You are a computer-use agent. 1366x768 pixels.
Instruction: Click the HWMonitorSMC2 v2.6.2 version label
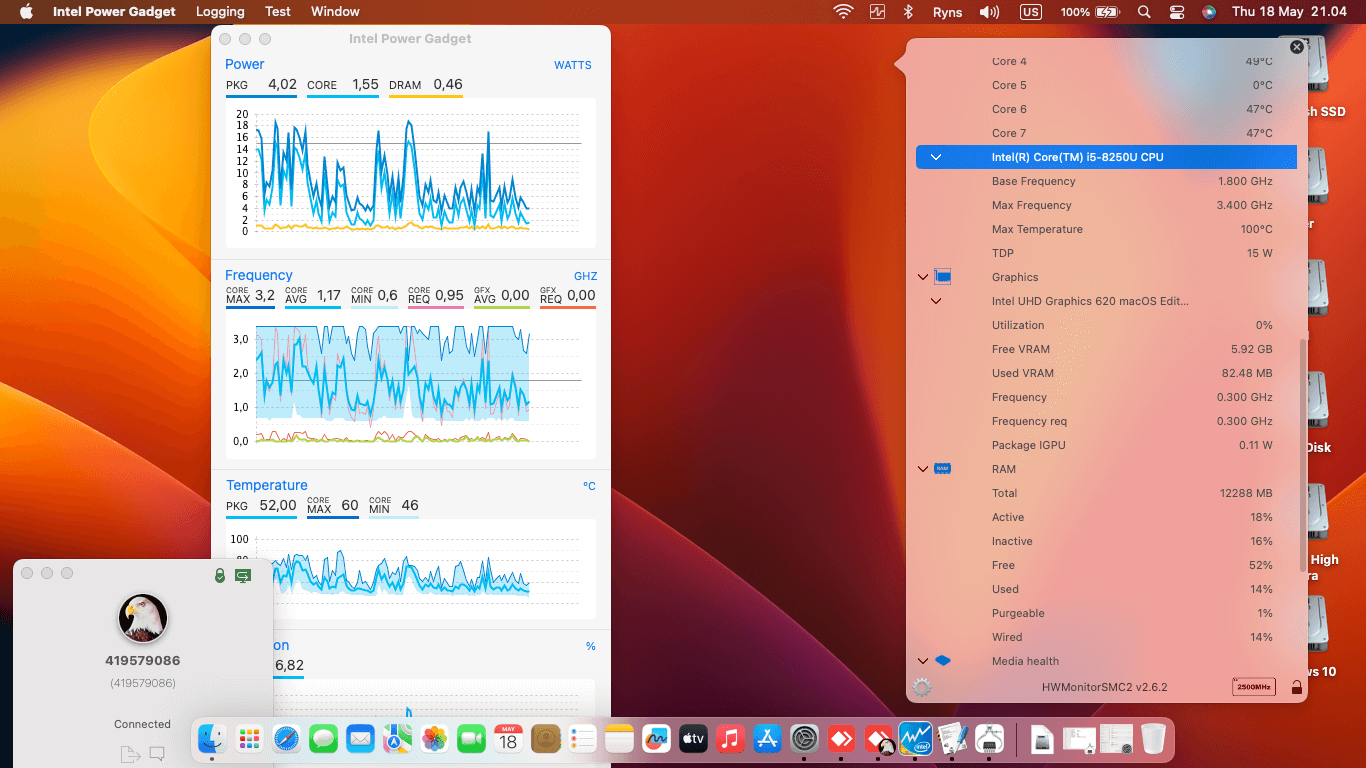1104,688
